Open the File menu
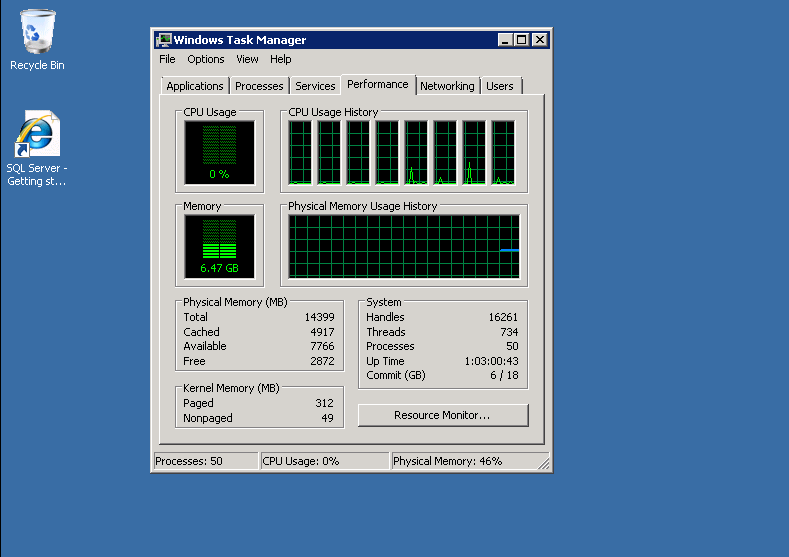This screenshot has height=557, width=789. coord(167,59)
